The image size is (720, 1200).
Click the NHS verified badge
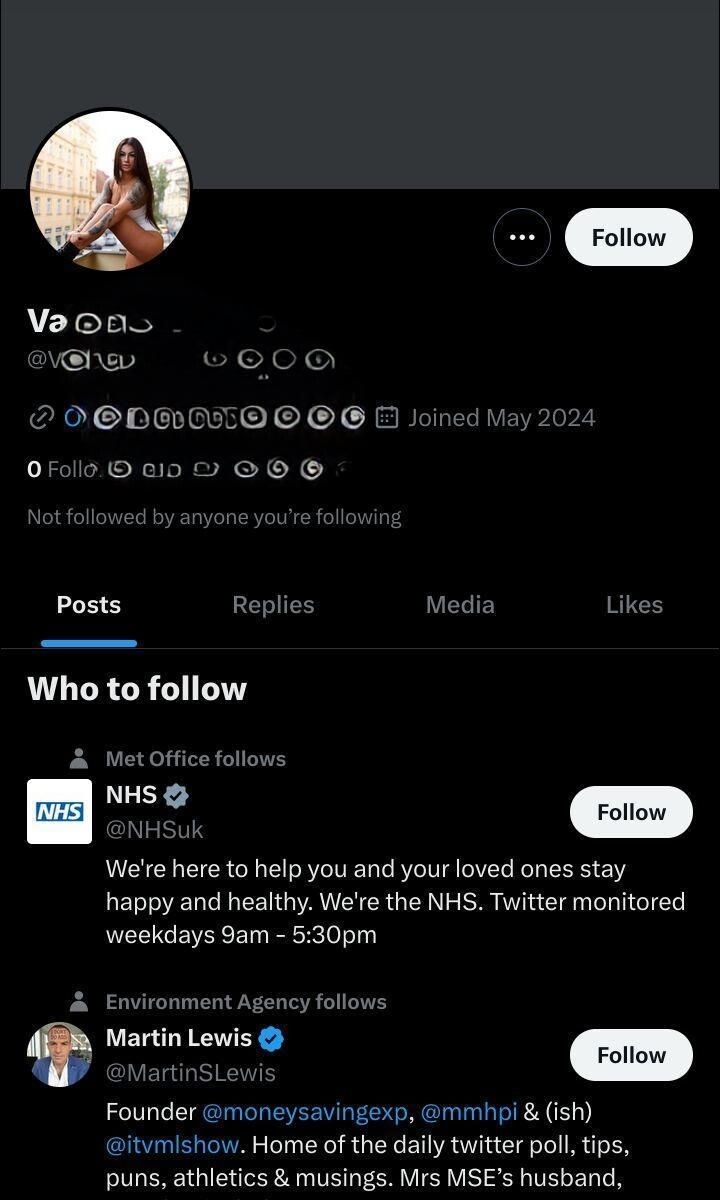[x=176, y=796]
